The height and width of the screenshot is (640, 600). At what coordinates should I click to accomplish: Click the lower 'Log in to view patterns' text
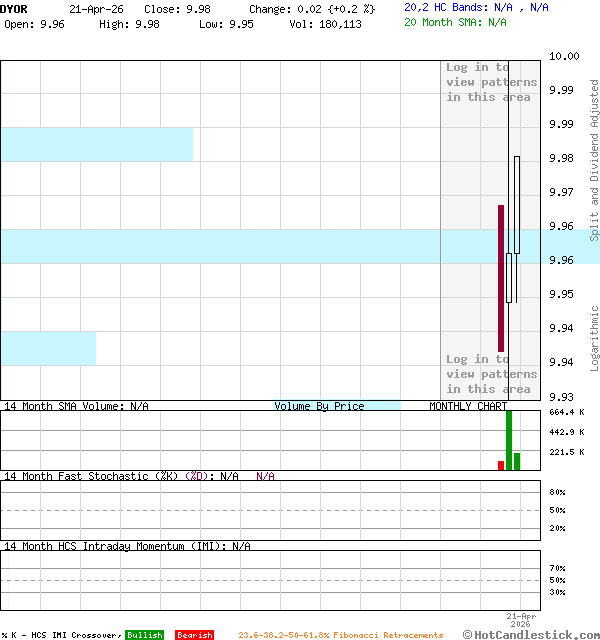(x=491, y=374)
